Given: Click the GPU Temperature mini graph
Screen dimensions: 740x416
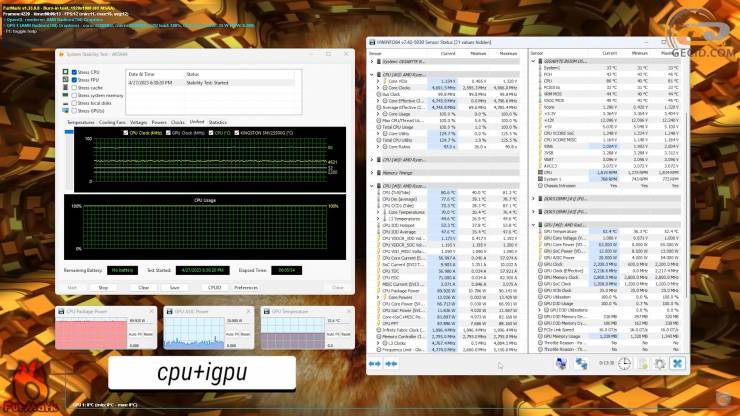Looking at the screenshot, I should coord(293,332).
